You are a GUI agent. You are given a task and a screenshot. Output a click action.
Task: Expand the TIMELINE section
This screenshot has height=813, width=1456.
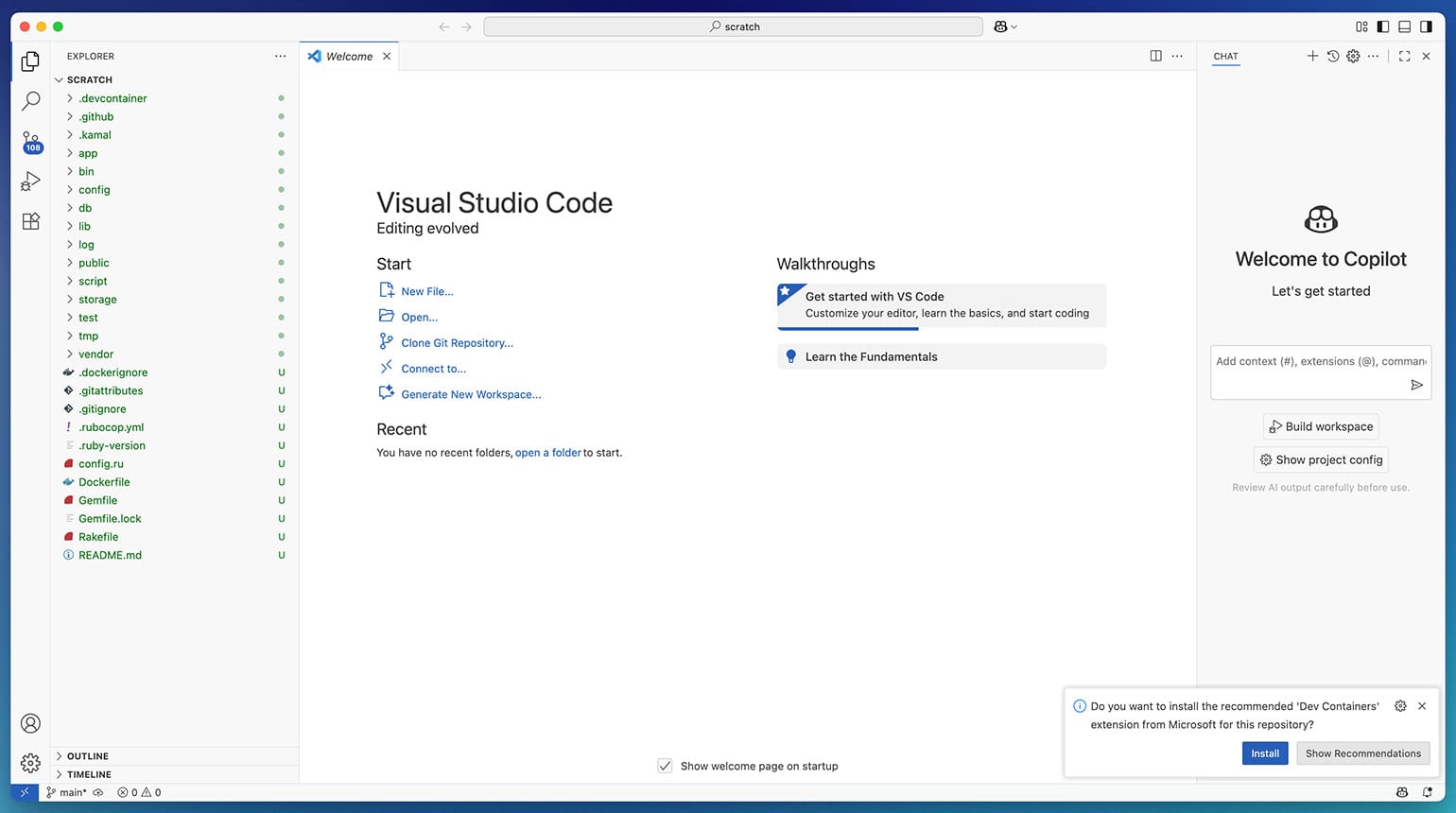[89, 774]
